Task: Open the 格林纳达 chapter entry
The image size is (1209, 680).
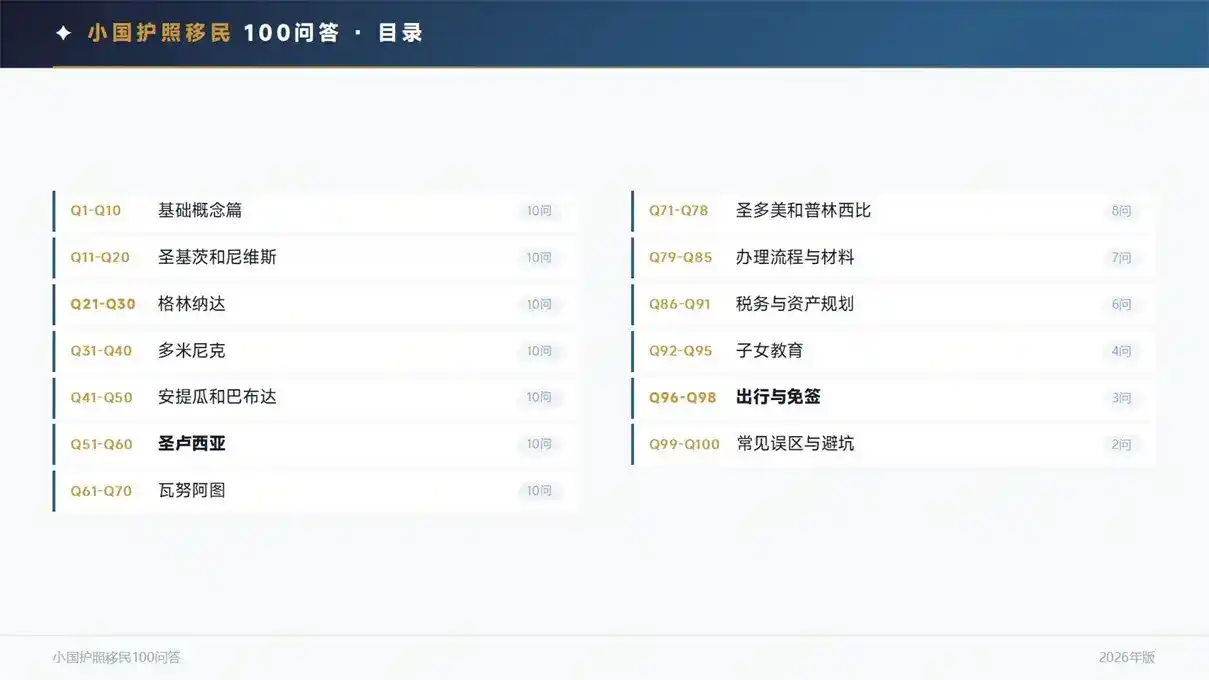Action: point(314,304)
